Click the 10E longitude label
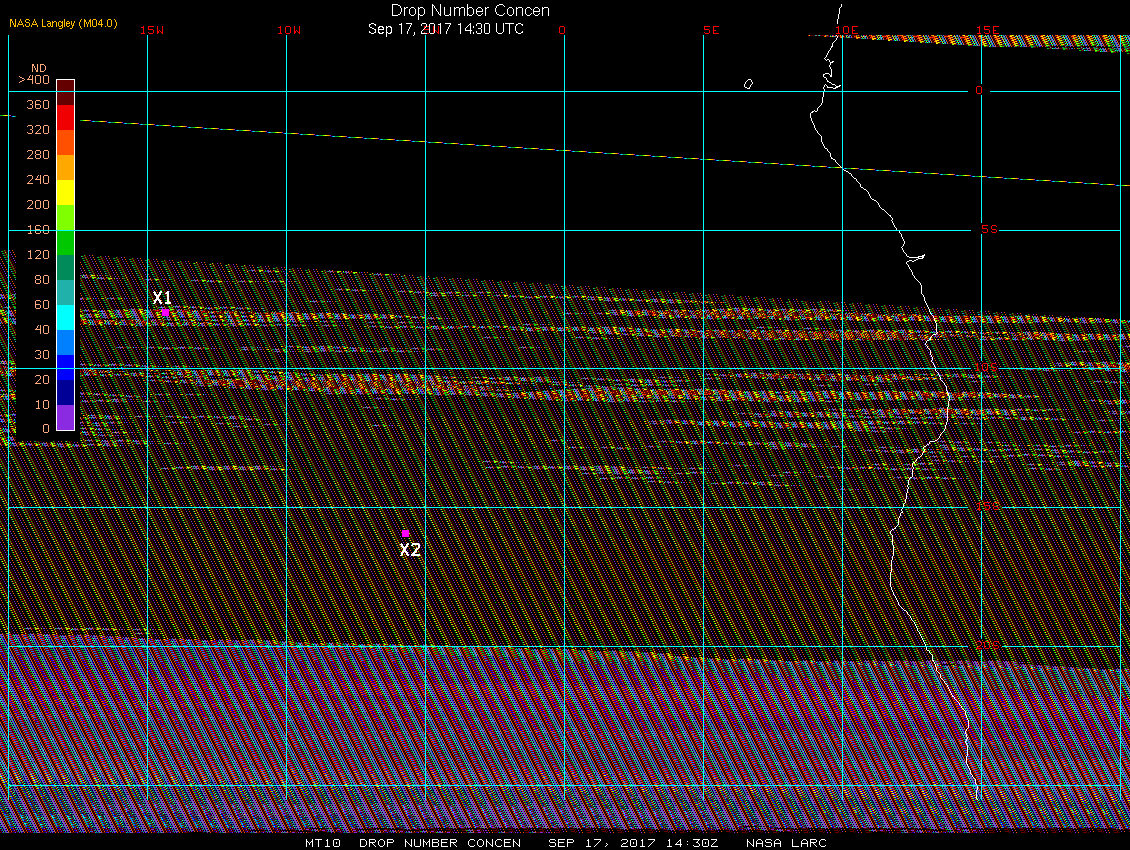 coord(846,30)
